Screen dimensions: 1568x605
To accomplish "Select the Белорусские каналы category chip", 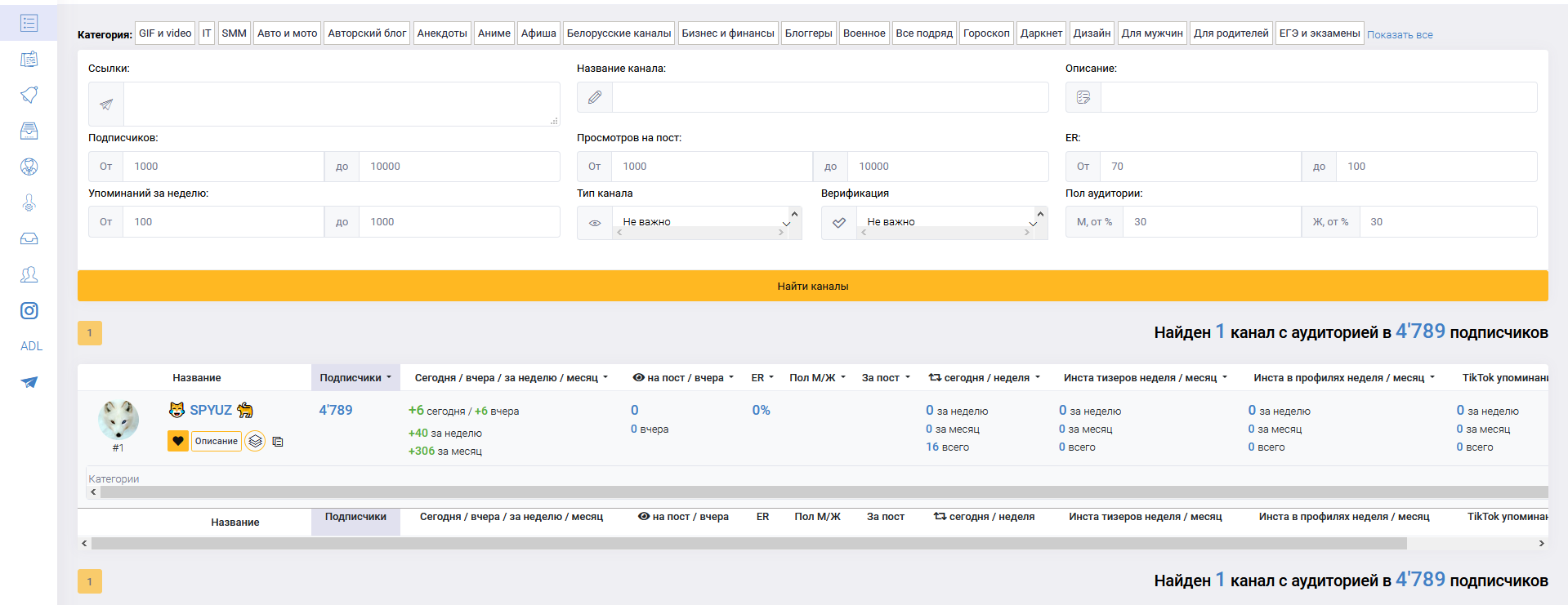I will 619,33.
